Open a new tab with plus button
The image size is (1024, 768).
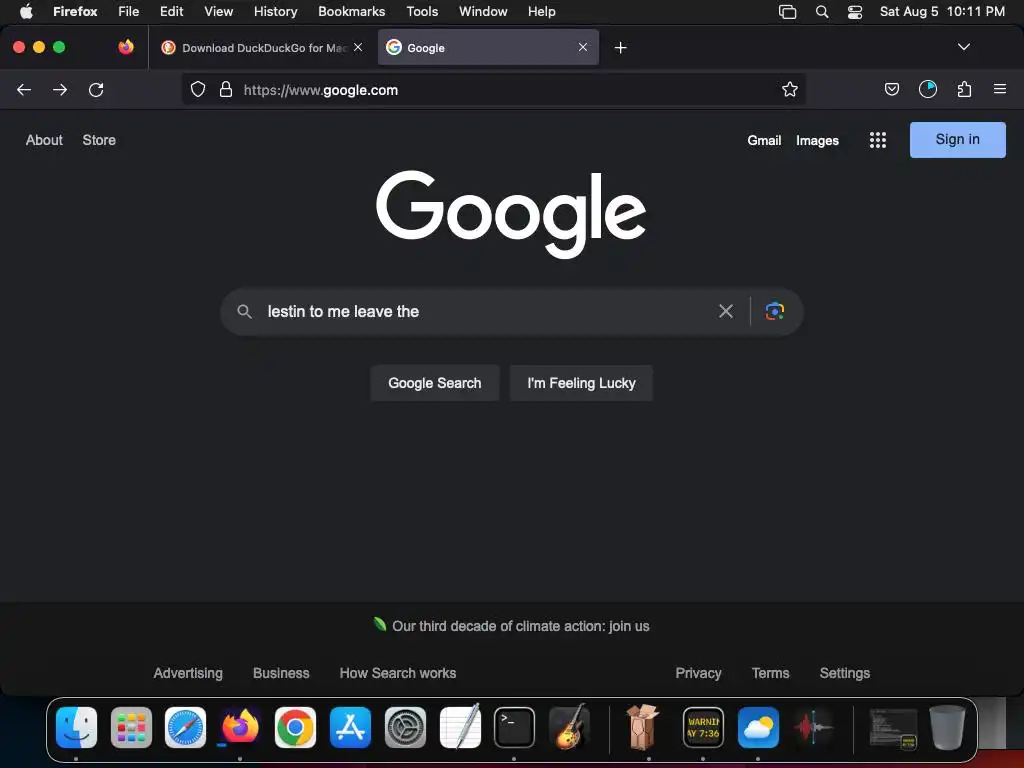[620, 48]
